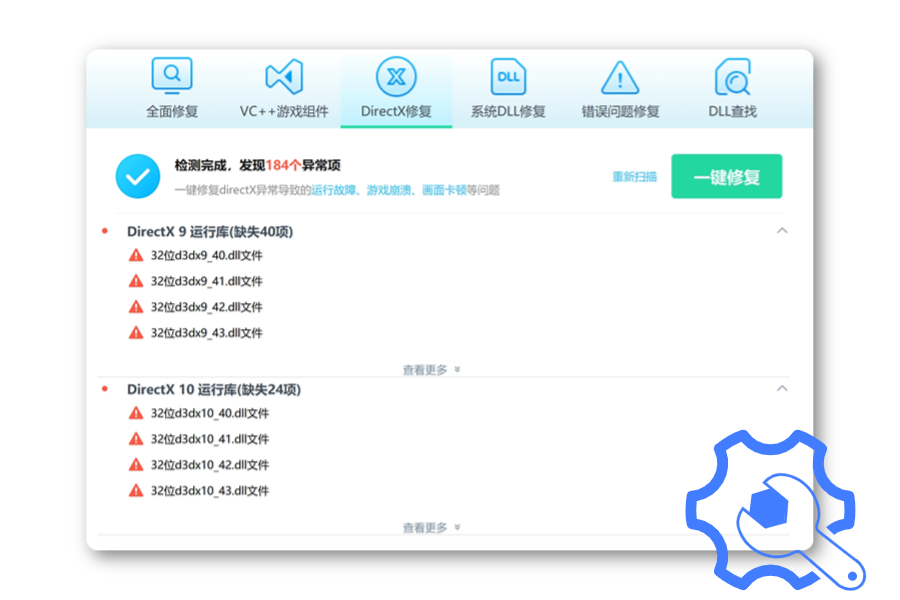Select the 32位d3dx10_41.dll文件 entry
Screen dimensions: 900x600
[x=210, y=439]
